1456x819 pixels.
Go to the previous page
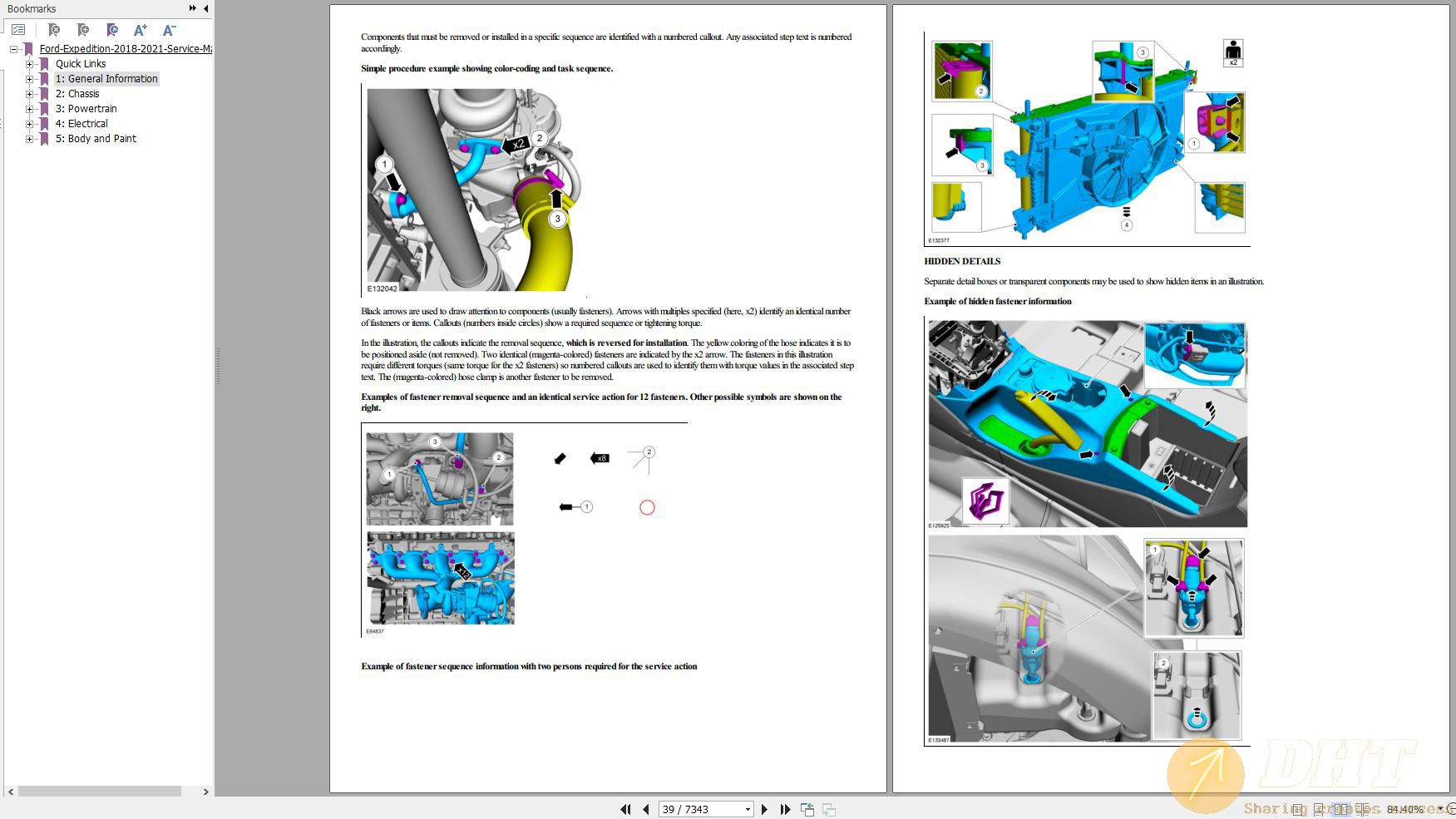click(x=645, y=809)
